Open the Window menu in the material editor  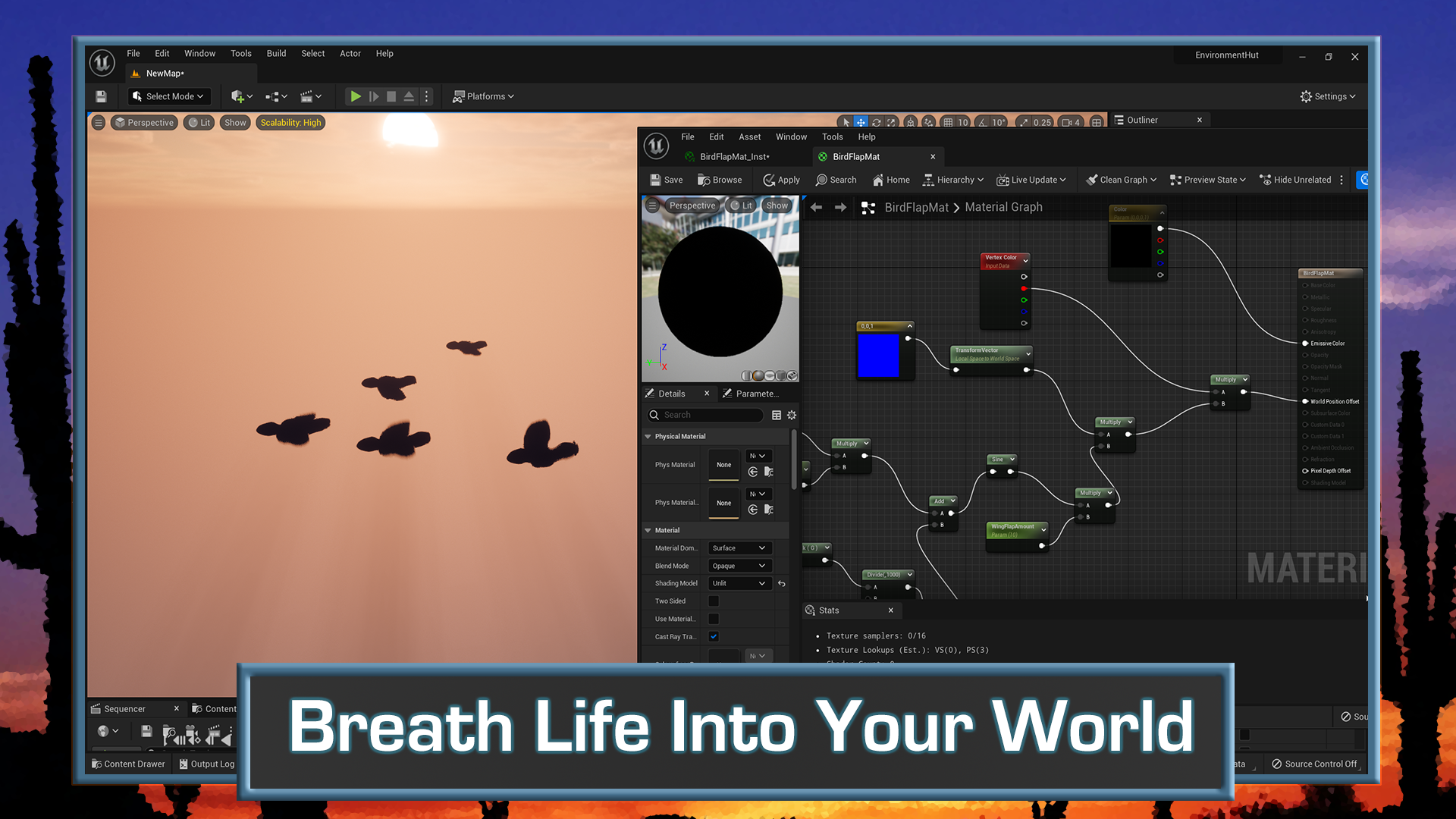pyautogui.click(x=791, y=136)
